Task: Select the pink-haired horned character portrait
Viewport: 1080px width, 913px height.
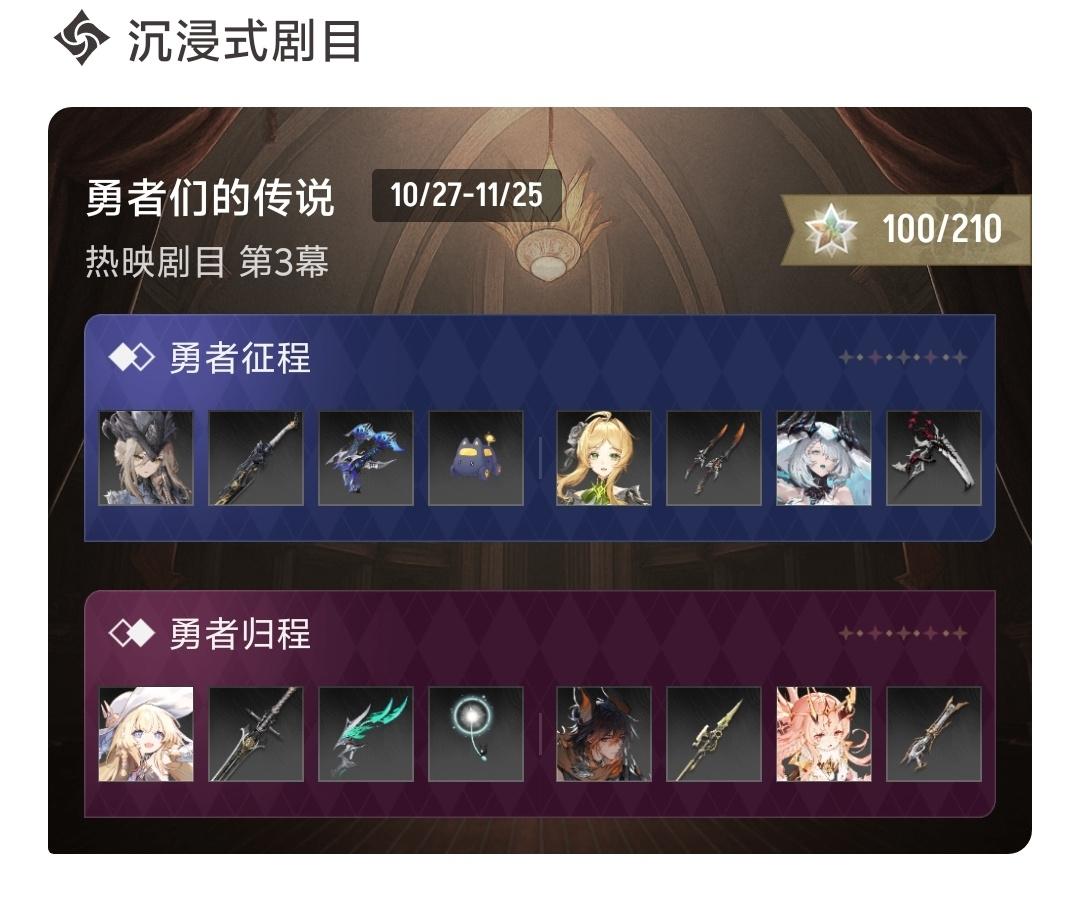Action: [x=824, y=734]
